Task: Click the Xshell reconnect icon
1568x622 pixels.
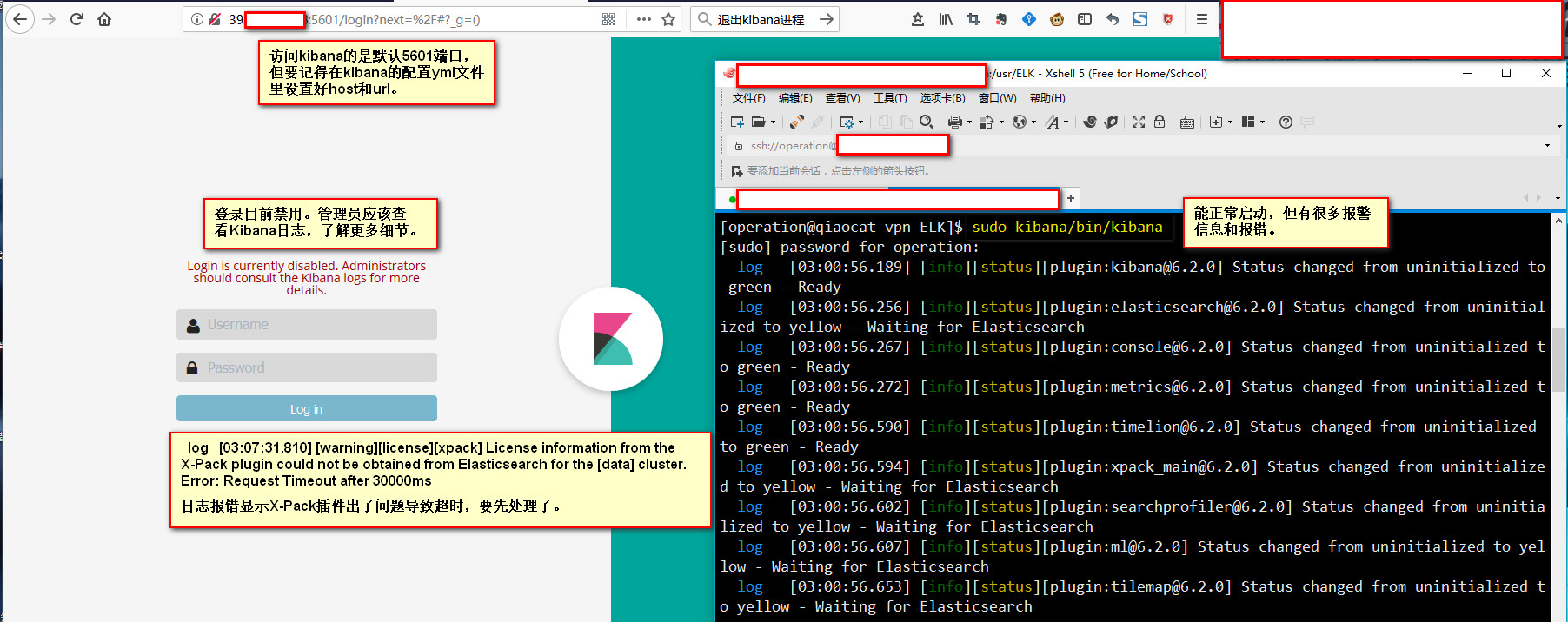Action: point(797,122)
